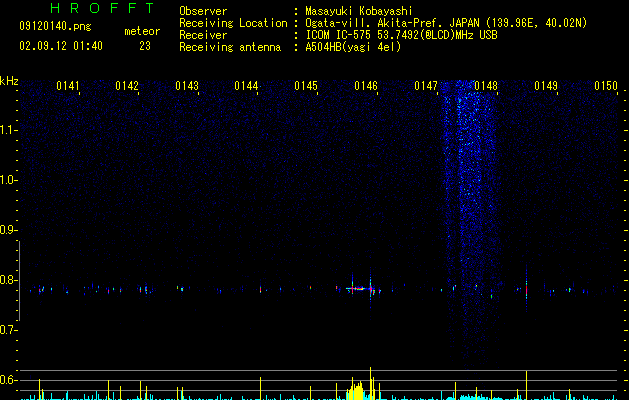Click the 0146 time marker

366,86
